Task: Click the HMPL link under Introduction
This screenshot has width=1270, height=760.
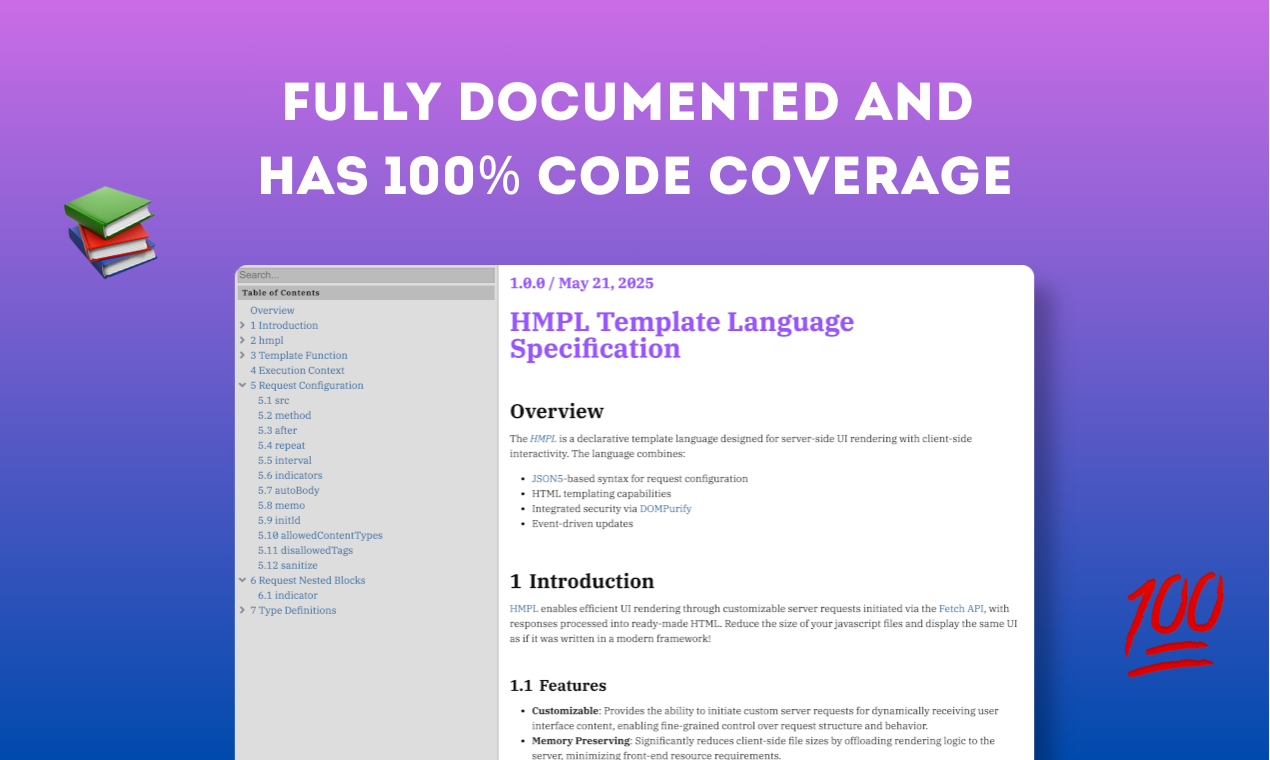Action: 523,608
